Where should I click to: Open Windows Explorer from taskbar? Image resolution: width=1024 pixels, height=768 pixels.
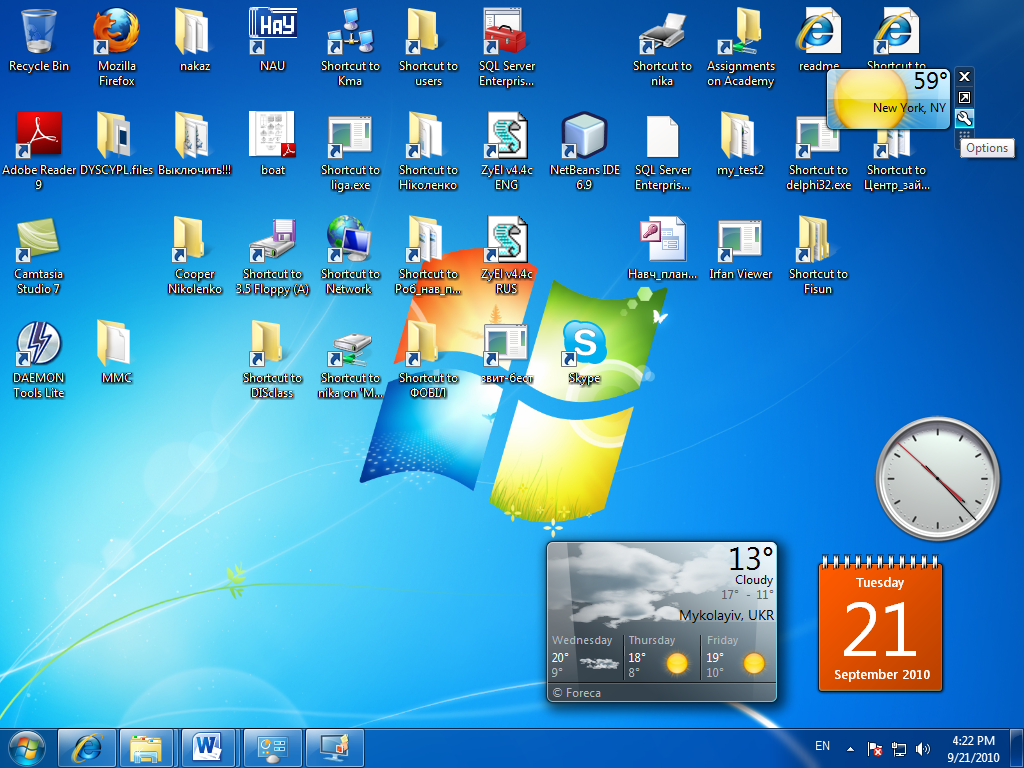pos(146,748)
